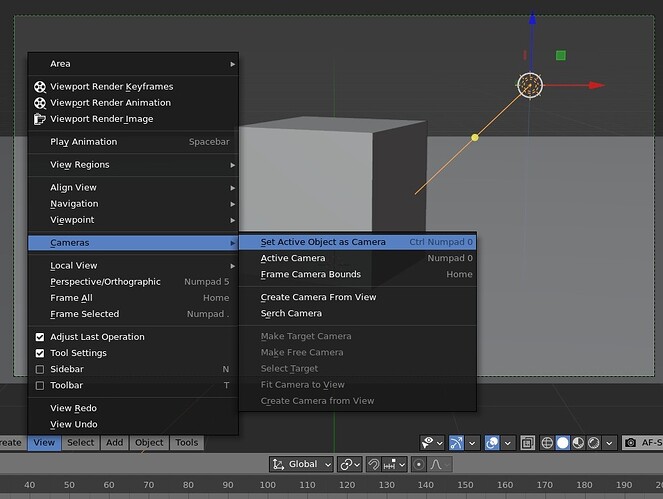Image resolution: width=663 pixels, height=499 pixels.
Task: Select material preview shading mode
Action: pyautogui.click(x=578, y=443)
